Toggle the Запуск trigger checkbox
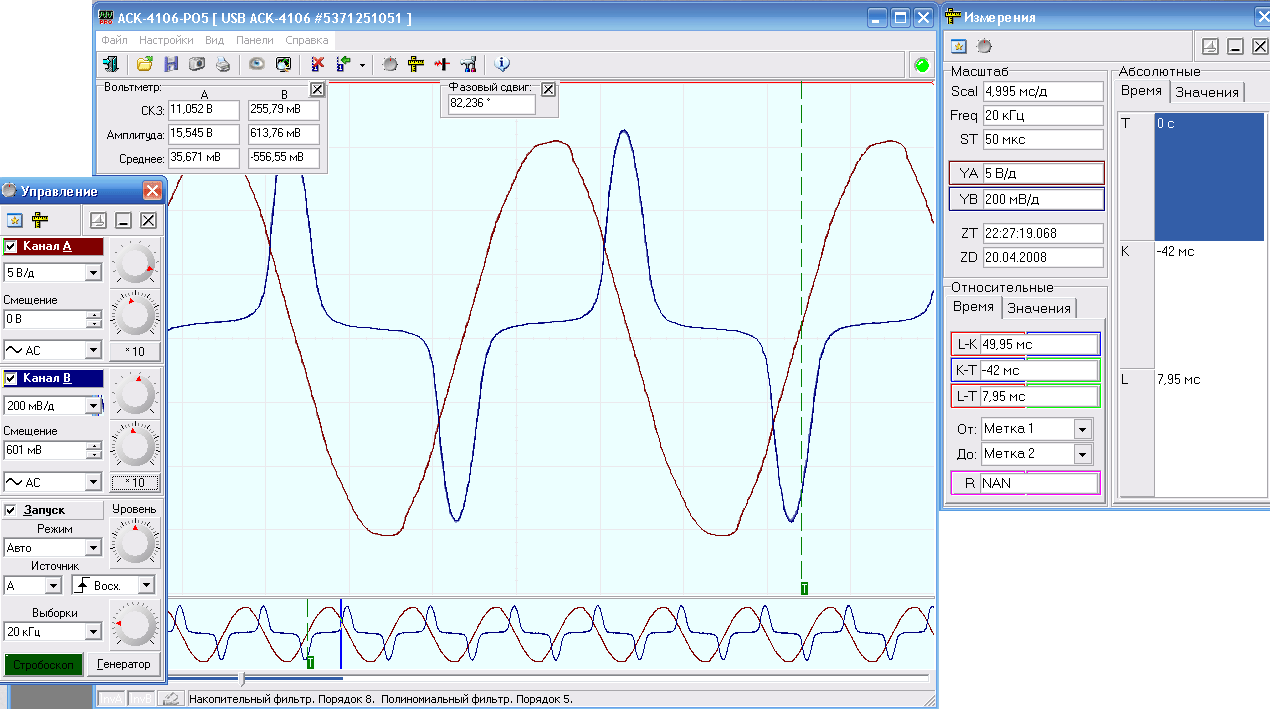The image size is (1270, 709). [11, 510]
